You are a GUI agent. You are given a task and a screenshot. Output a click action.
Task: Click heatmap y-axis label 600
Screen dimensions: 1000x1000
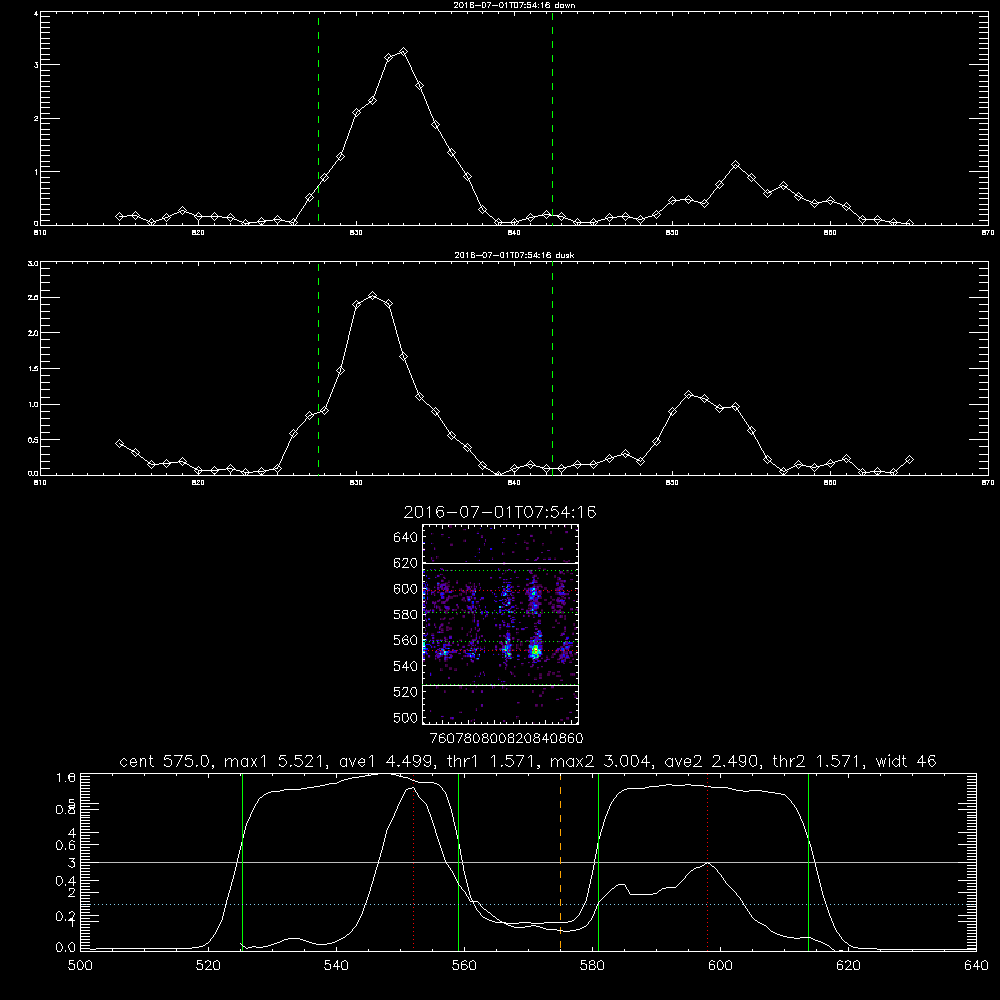[x=406, y=589]
